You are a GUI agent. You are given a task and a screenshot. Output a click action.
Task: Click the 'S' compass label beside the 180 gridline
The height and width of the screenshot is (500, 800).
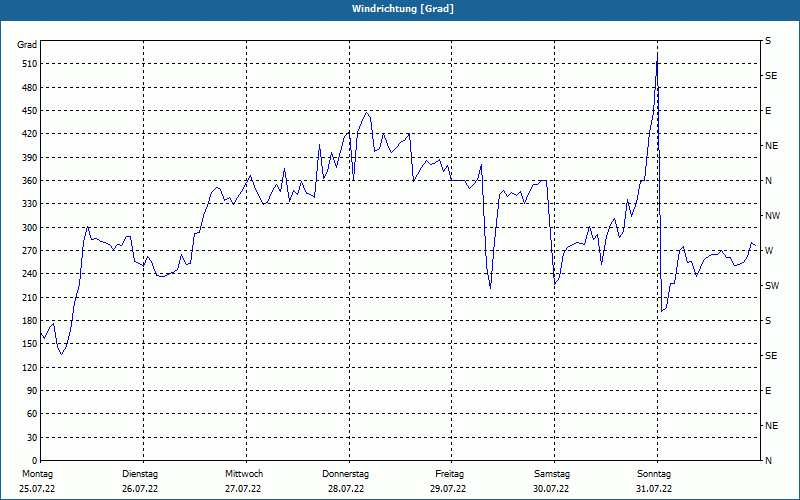[x=768, y=321]
